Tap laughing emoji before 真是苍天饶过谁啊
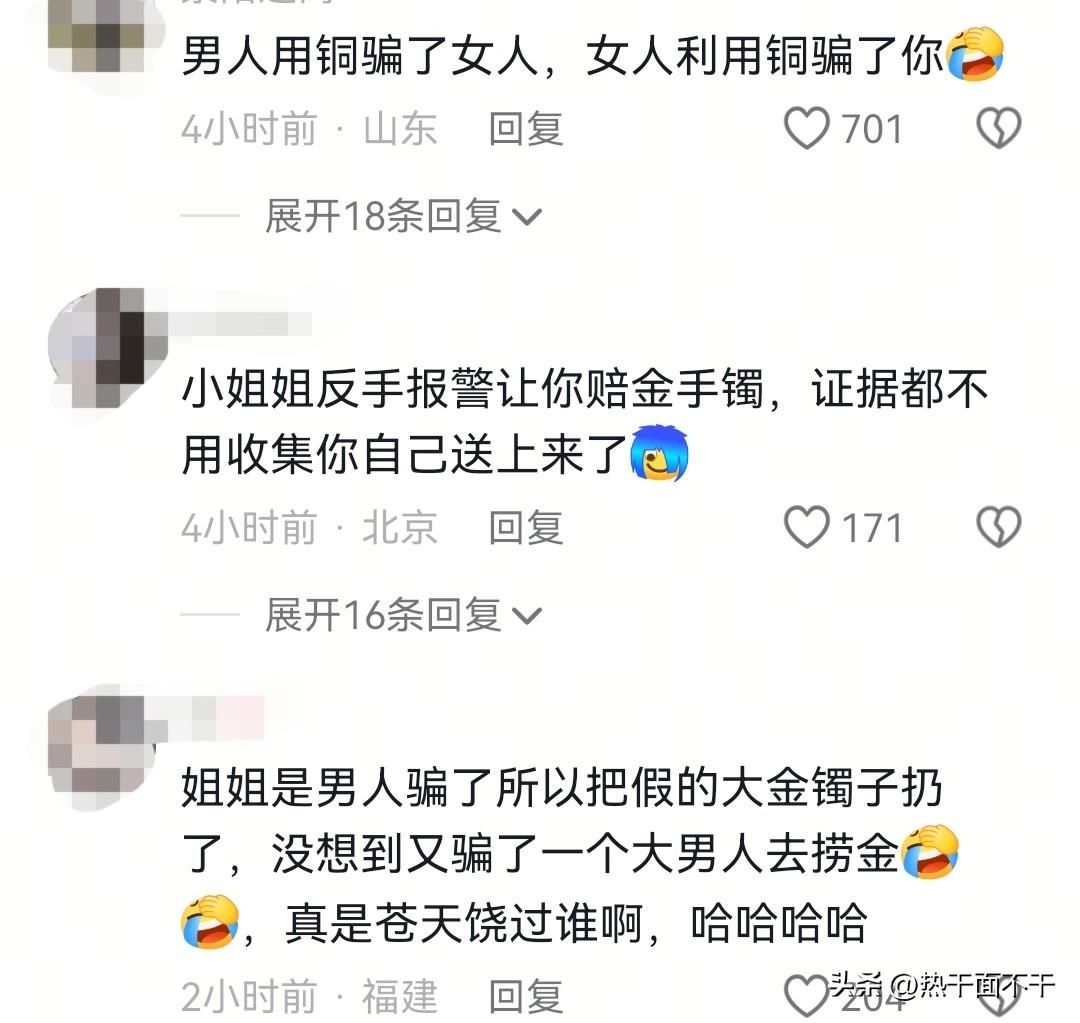The width and height of the screenshot is (1080, 1023). [x=210, y=922]
